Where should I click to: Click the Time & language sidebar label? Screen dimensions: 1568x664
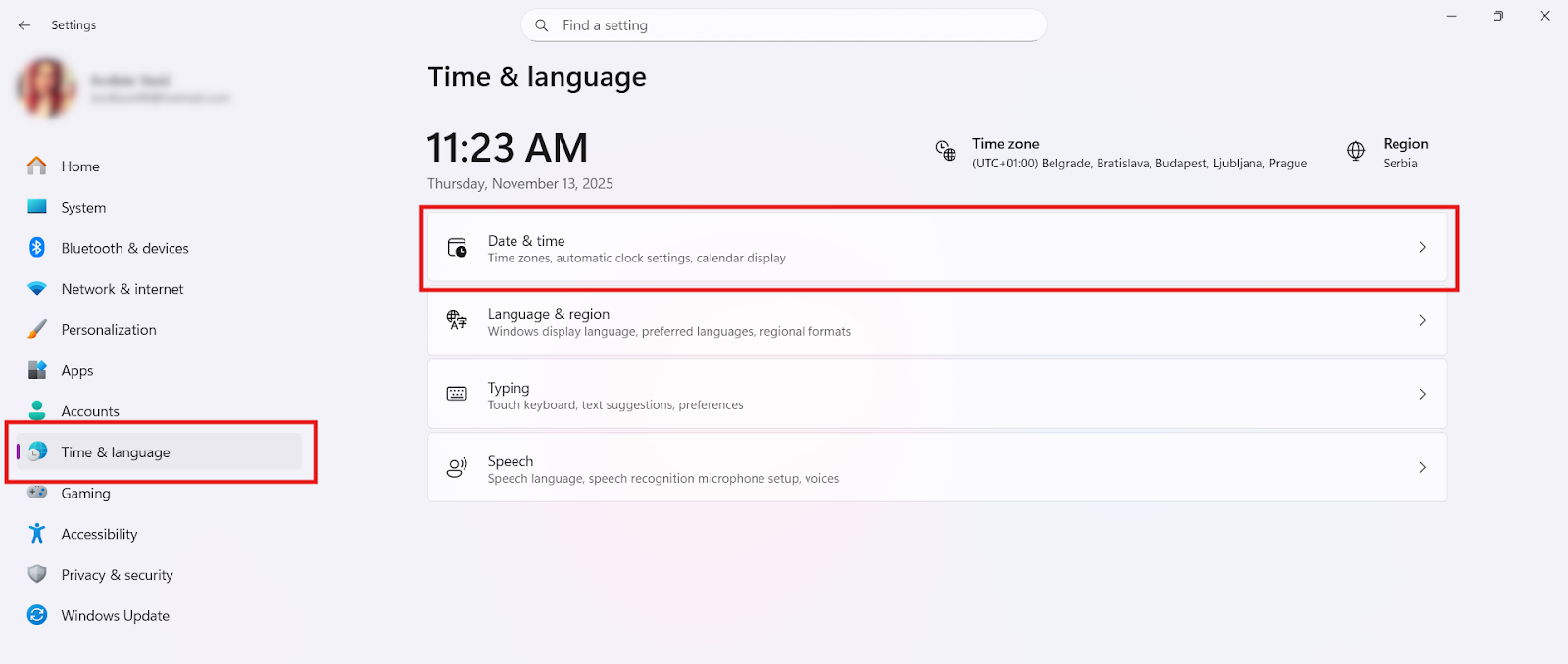point(116,452)
